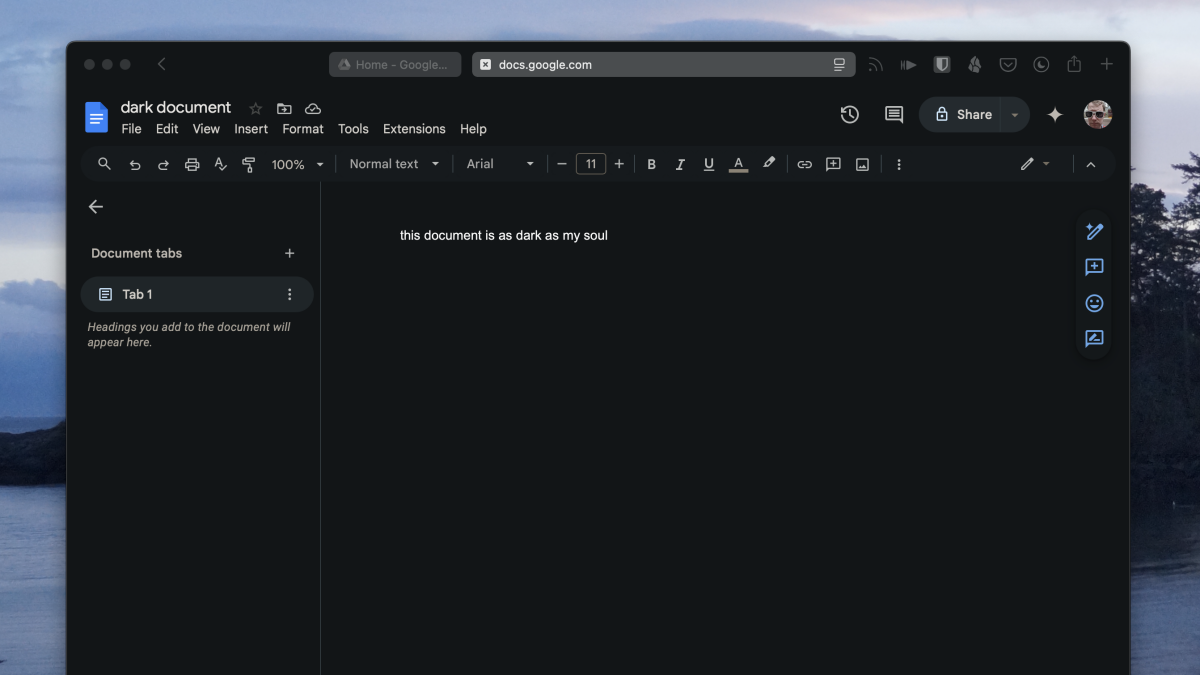Viewport: 1200px width, 675px height.
Task: Toggle italic formatting
Action: tap(680, 164)
